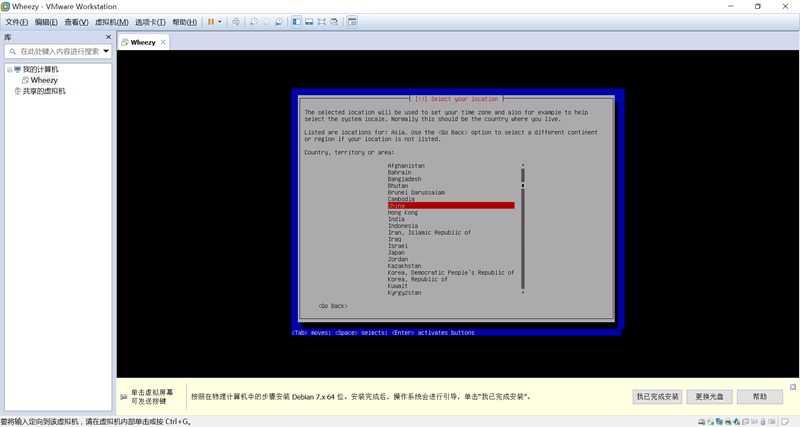The image size is (800, 427).
Task: Click the hard disk device icon in status bar
Action: (702, 422)
